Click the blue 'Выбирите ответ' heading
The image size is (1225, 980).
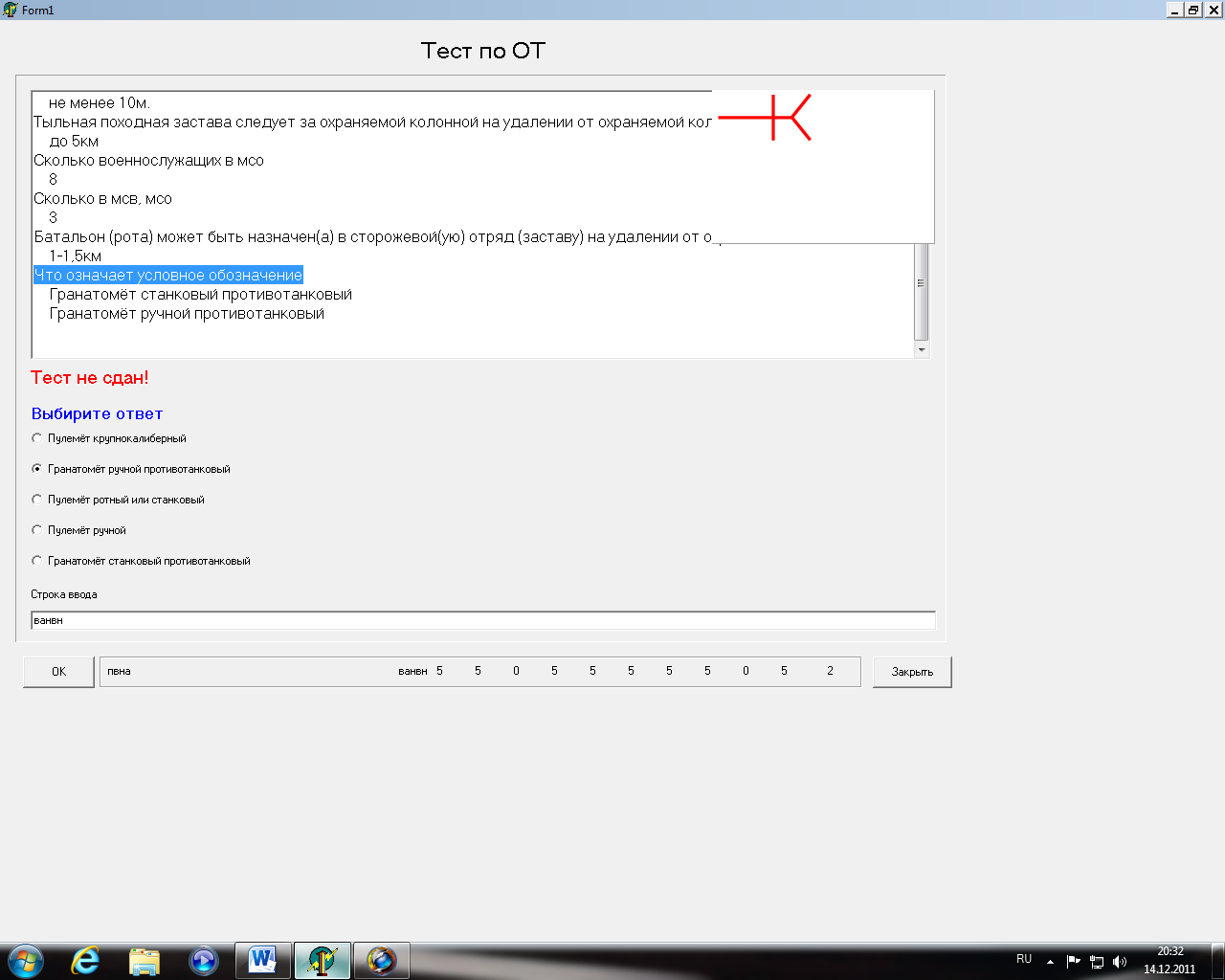97,413
